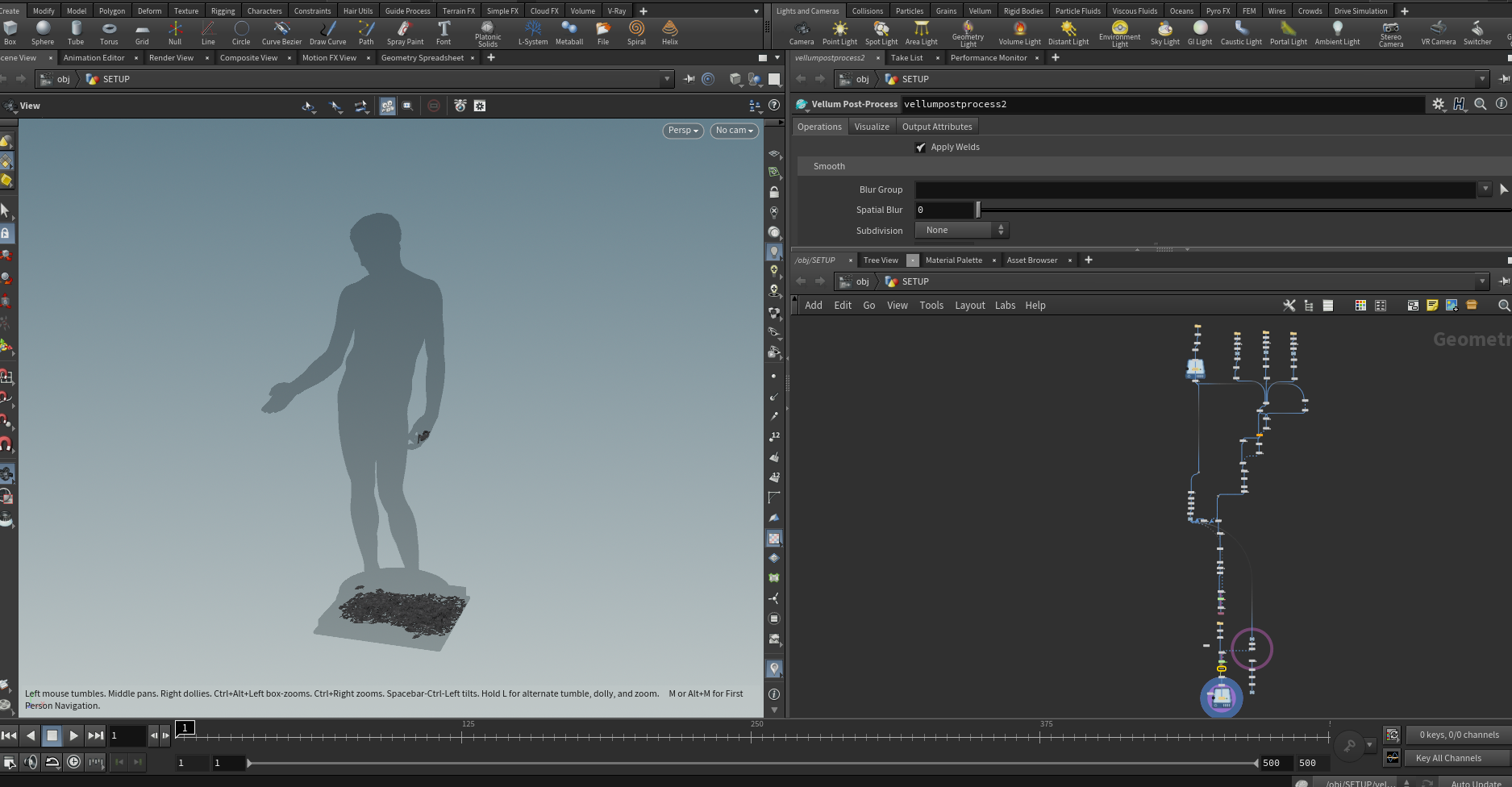Click the L-System shelf tool
Viewport: 1512px width, 787px height.
tap(532, 32)
